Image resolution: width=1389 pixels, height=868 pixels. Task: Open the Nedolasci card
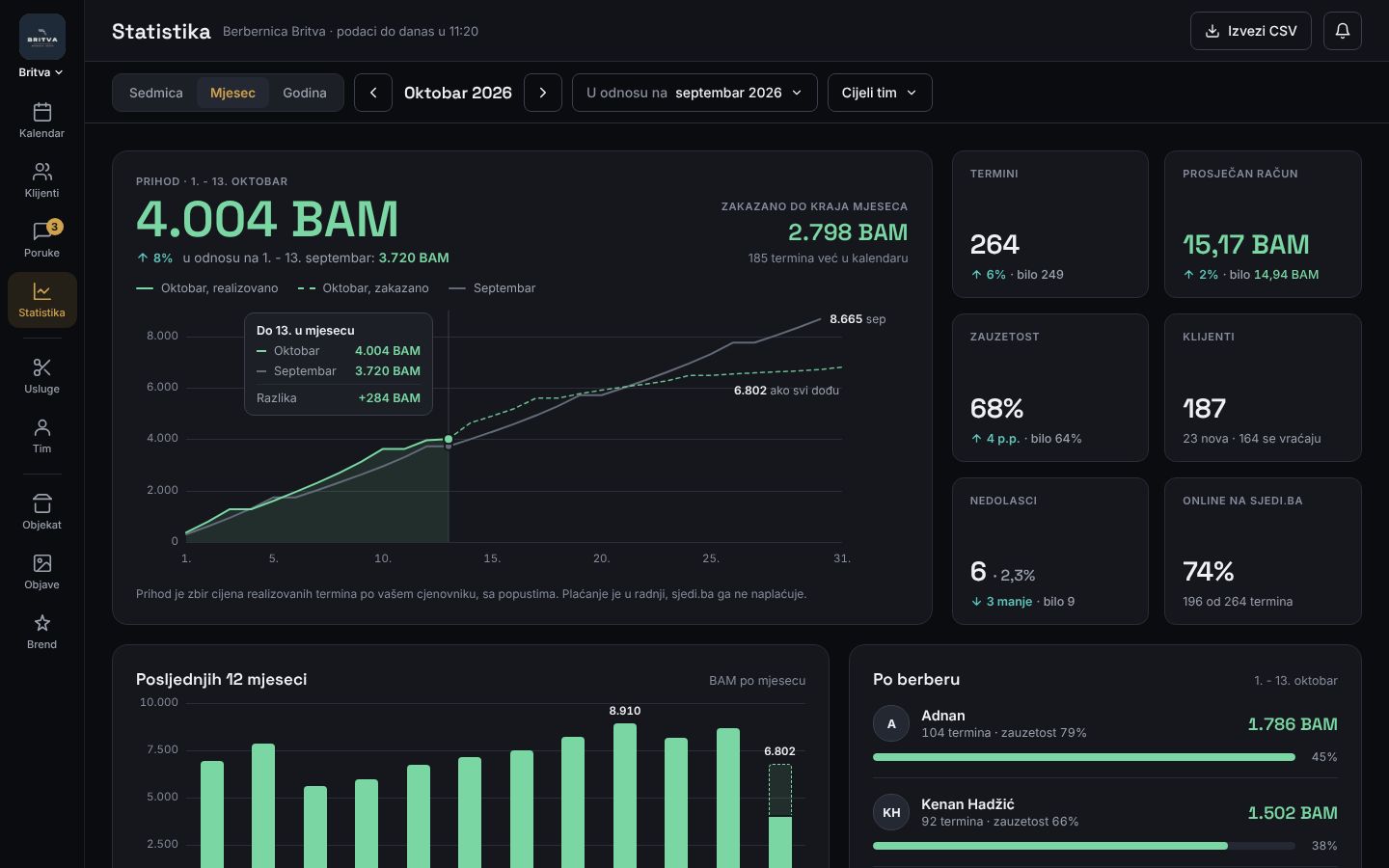(x=1050, y=551)
